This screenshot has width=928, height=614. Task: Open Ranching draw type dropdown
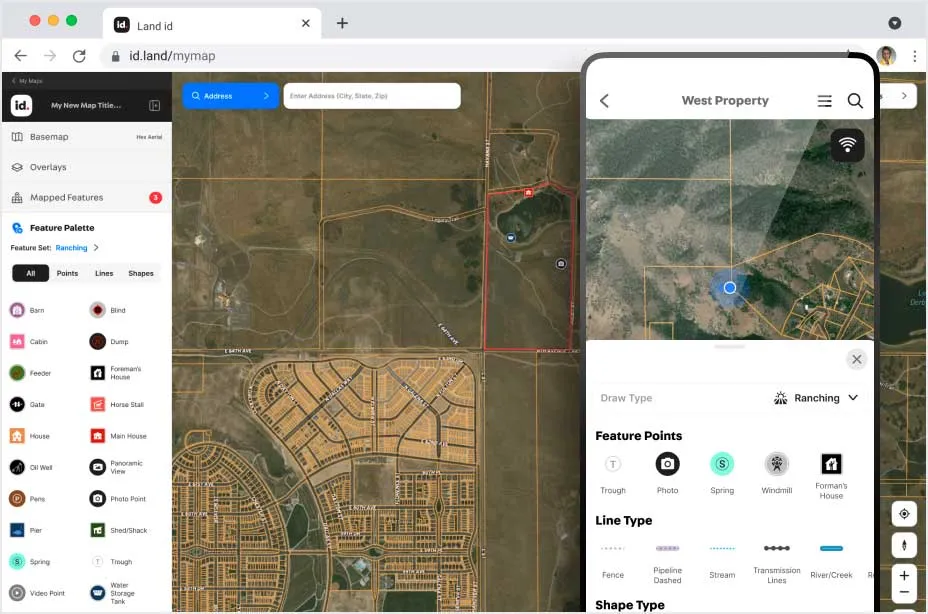click(816, 398)
